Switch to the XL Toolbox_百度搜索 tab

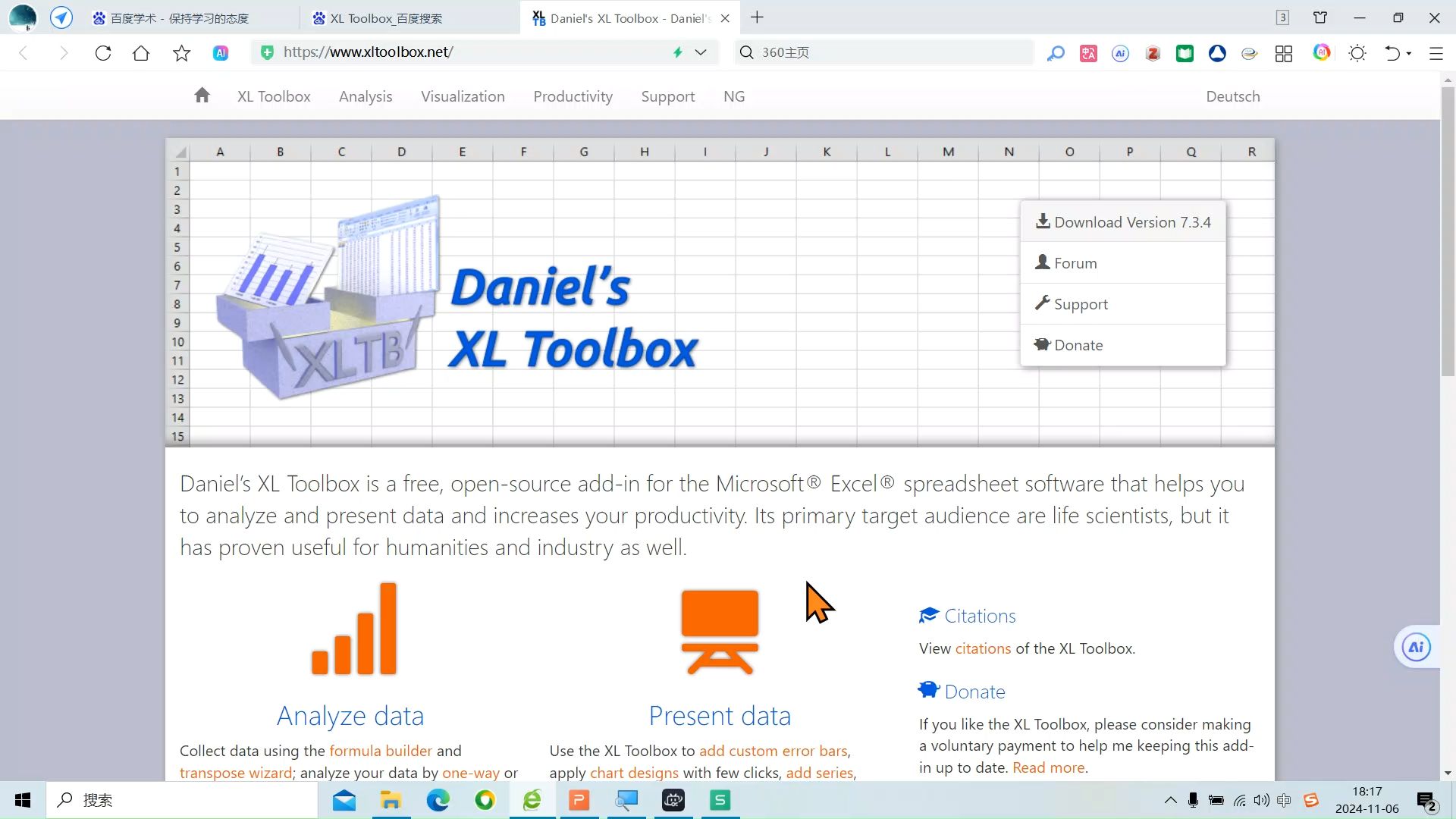[409, 18]
